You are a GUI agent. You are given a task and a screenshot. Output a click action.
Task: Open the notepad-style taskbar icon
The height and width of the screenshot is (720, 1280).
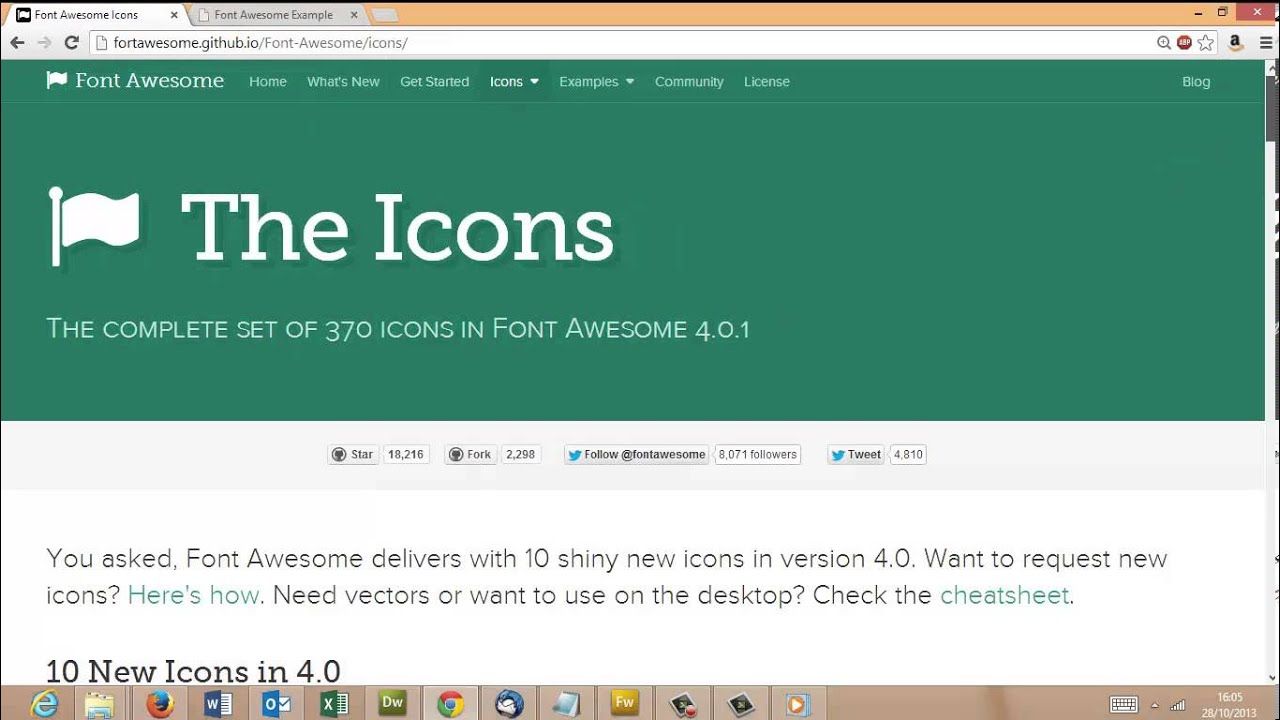566,704
